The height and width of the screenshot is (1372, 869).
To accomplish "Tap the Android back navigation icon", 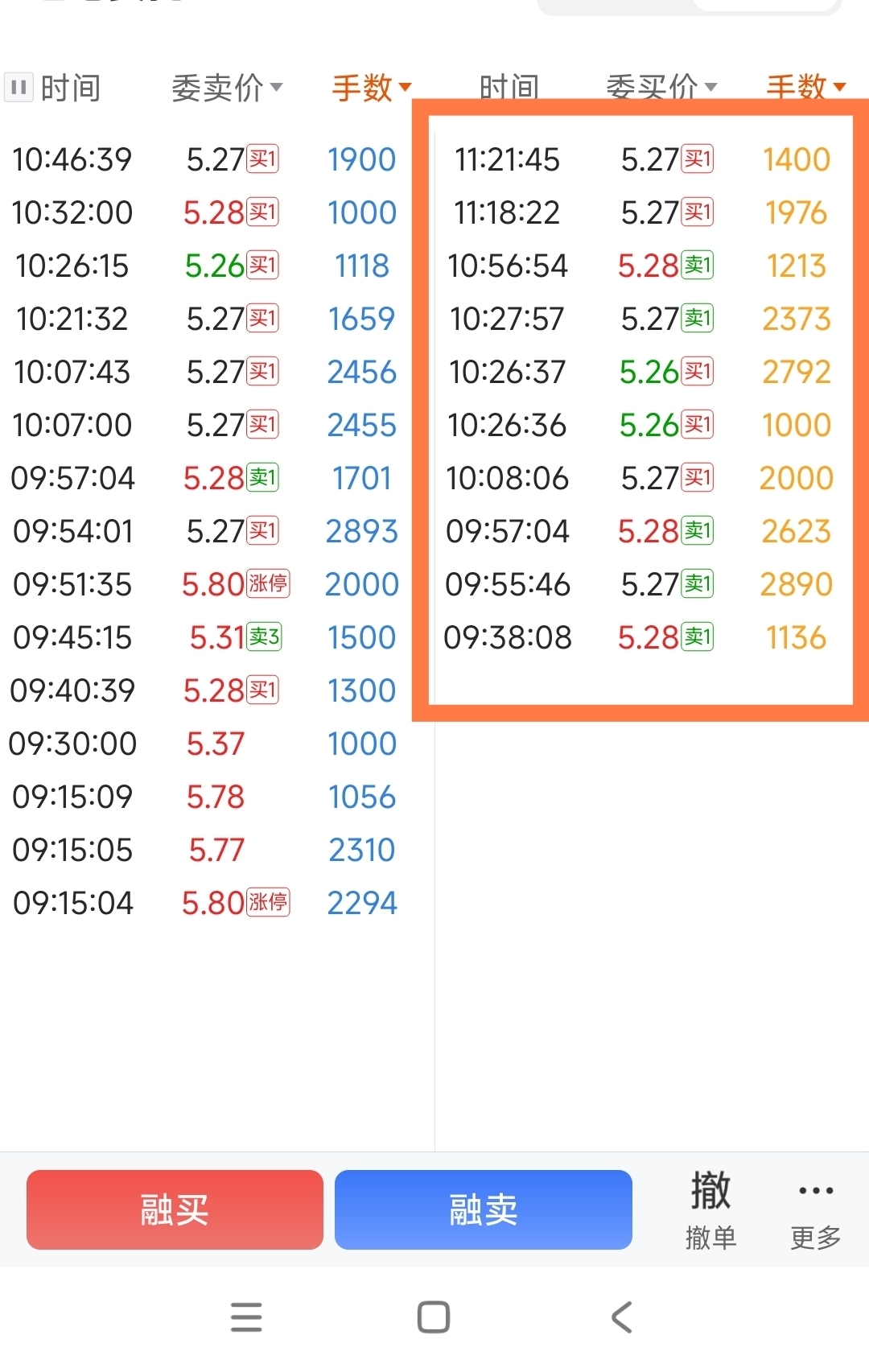I will pos(621,1317).
